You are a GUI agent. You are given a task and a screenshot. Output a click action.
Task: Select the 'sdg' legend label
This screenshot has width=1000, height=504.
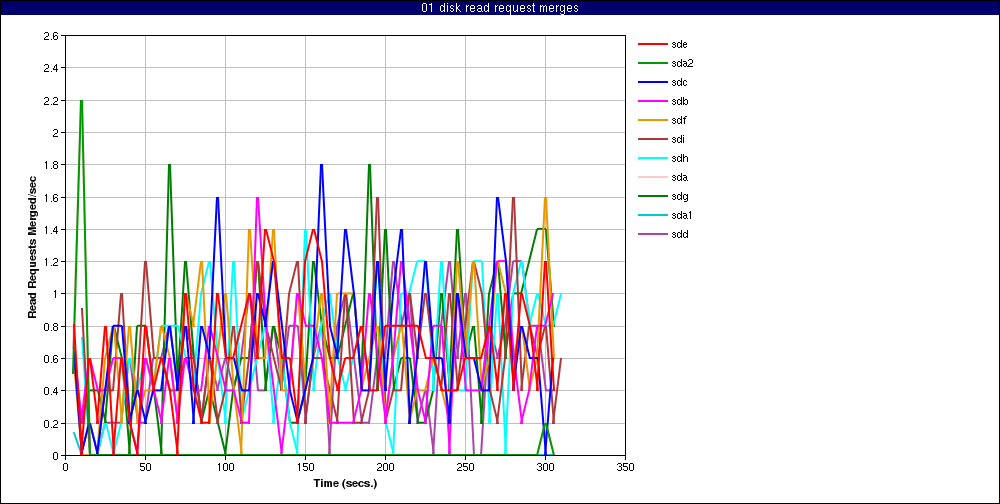tap(679, 196)
